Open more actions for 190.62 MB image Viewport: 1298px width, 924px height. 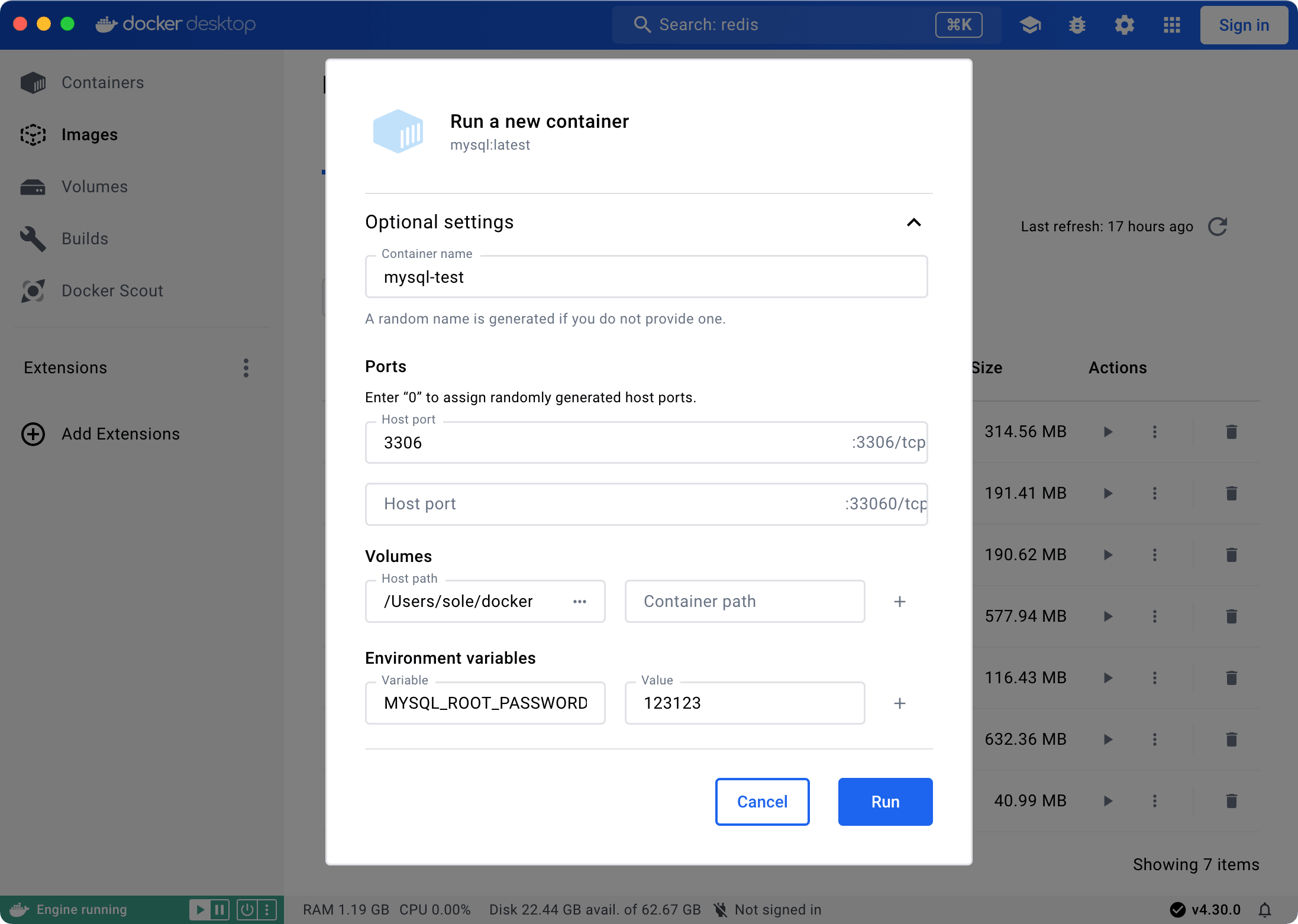[x=1155, y=555]
